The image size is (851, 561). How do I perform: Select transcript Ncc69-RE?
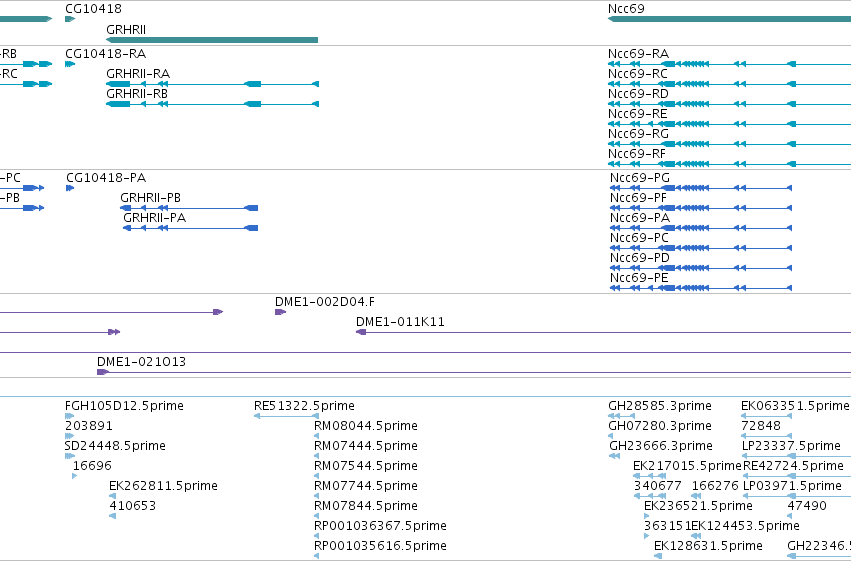(x=638, y=114)
